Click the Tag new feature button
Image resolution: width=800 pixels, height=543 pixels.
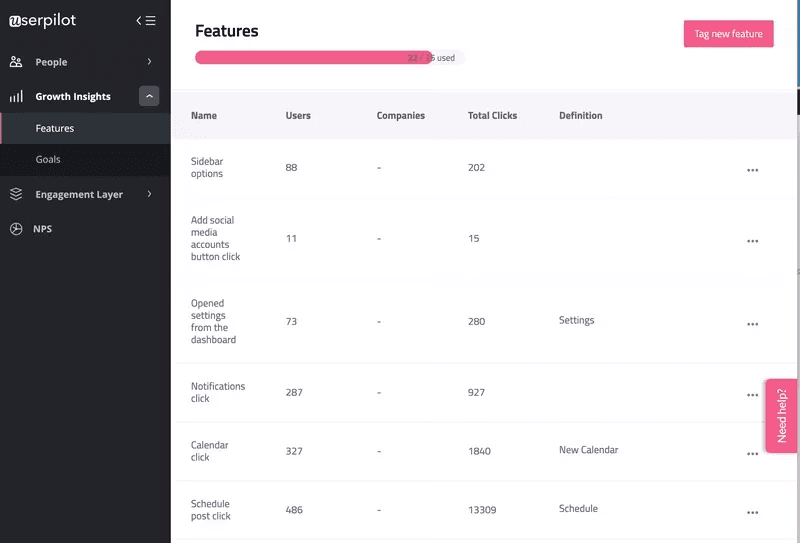(728, 34)
